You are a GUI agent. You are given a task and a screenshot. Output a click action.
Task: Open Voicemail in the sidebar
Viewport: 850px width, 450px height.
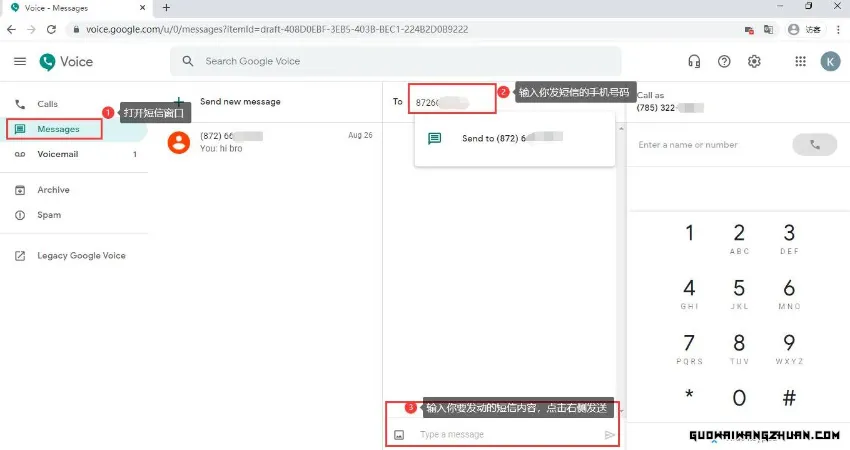click(73, 154)
